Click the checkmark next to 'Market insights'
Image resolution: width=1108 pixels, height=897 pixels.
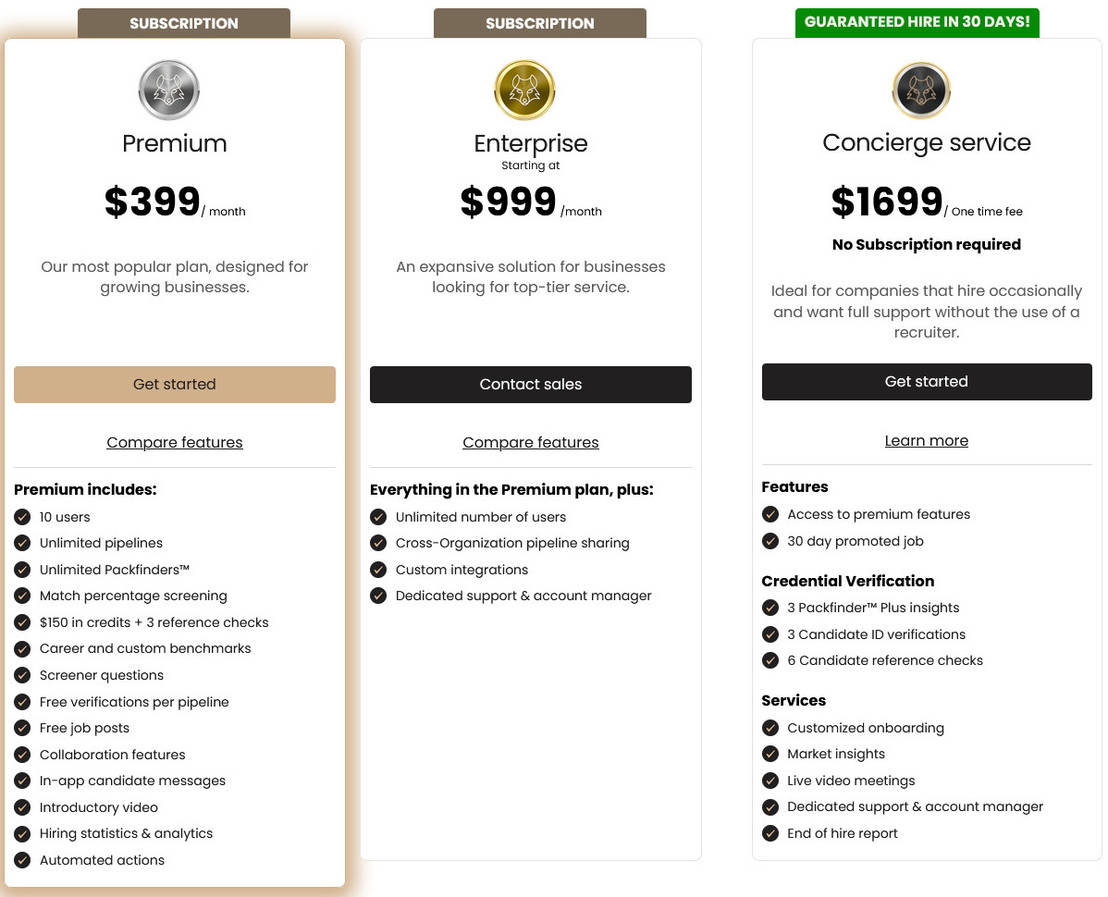[x=770, y=754]
